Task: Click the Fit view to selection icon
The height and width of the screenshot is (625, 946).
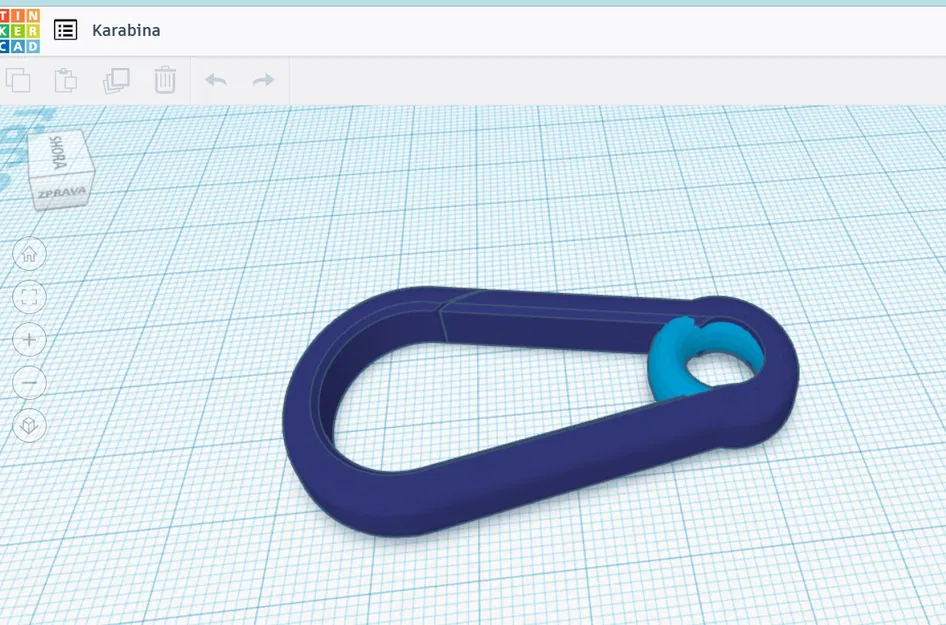Action: tap(30, 296)
